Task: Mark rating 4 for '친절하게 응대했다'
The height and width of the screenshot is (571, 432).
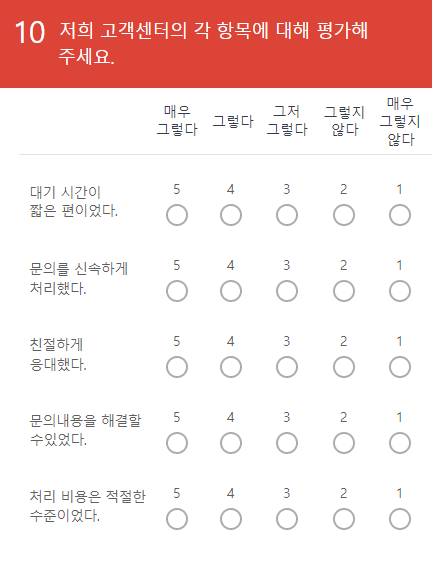Action: tap(231, 367)
